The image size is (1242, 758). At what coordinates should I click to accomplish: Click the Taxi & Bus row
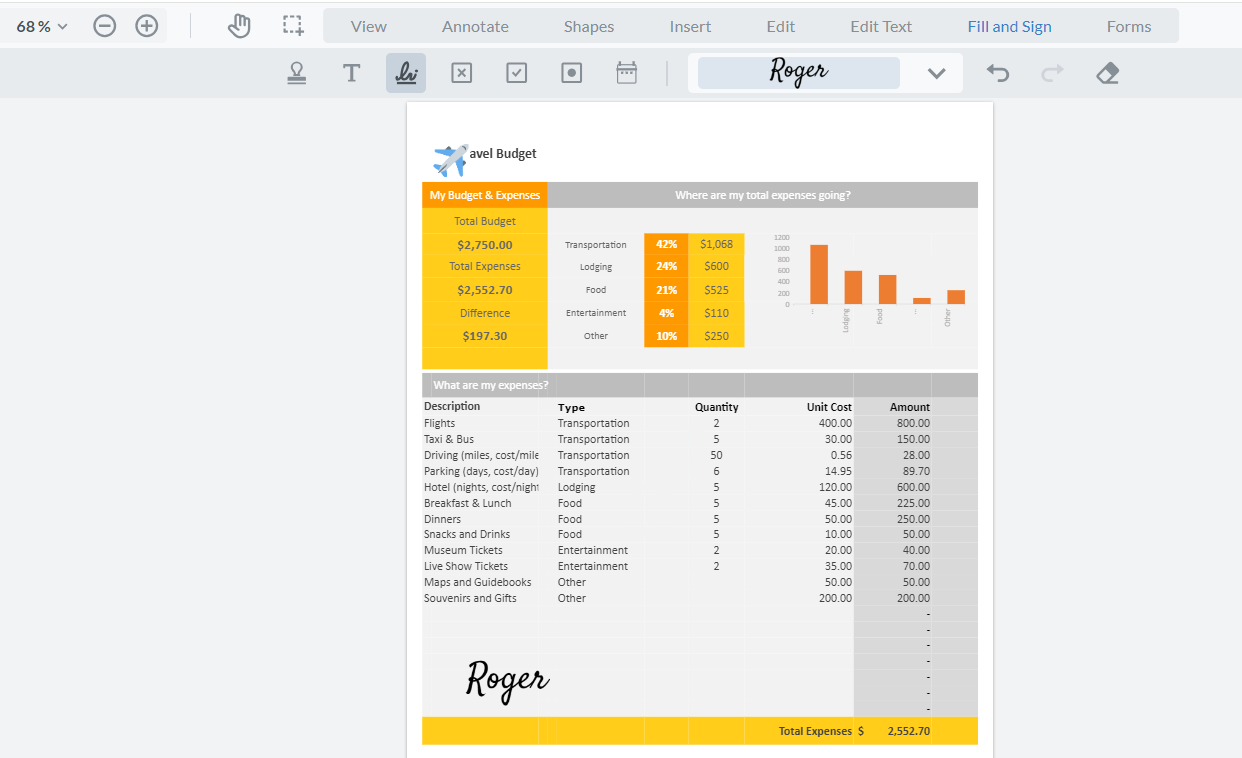point(449,439)
